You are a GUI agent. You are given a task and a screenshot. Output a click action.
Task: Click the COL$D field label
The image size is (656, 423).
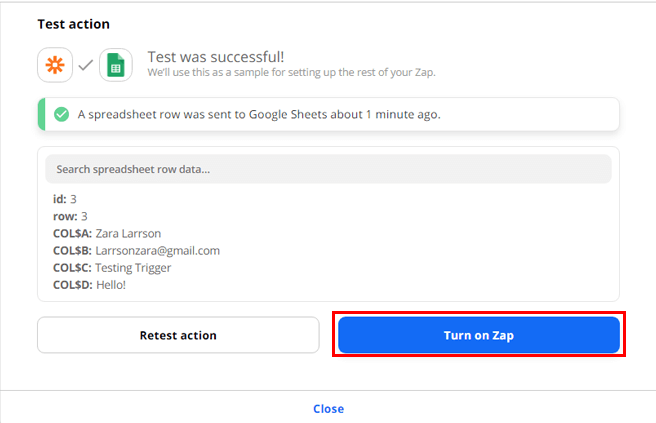coord(72,285)
